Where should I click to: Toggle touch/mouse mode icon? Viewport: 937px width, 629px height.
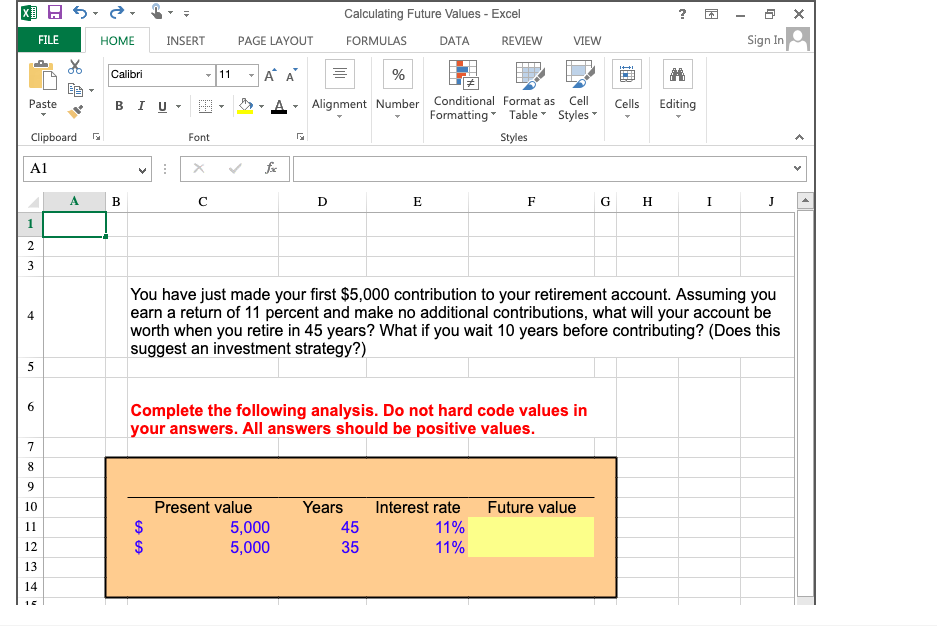point(156,11)
